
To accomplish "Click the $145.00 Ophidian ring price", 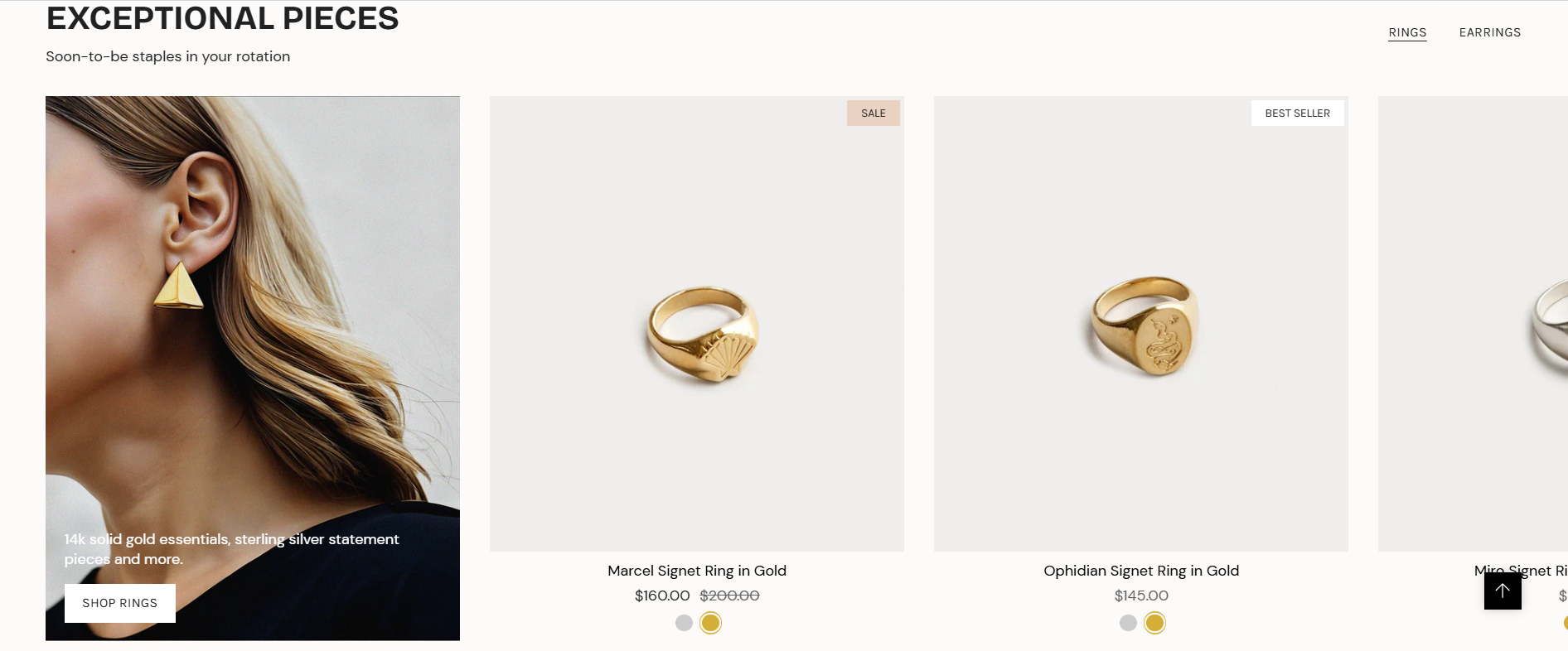I will 1140,596.
